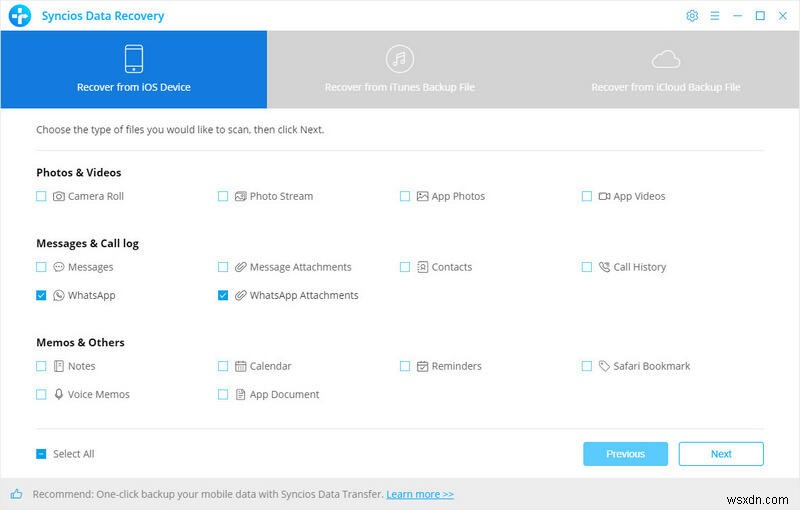The height and width of the screenshot is (510, 800).
Task: Click the Syncios Data Recovery title
Action: [x=103, y=16]
